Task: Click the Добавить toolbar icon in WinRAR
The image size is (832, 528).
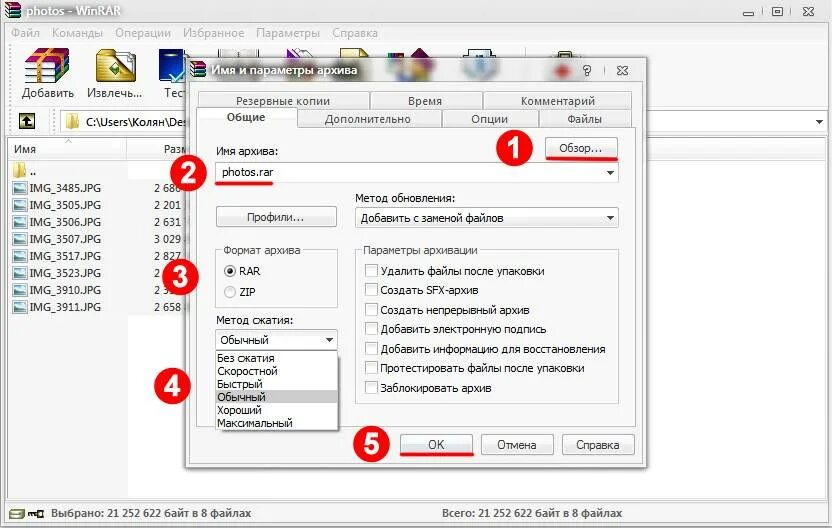Action: (x=47, y=66)
